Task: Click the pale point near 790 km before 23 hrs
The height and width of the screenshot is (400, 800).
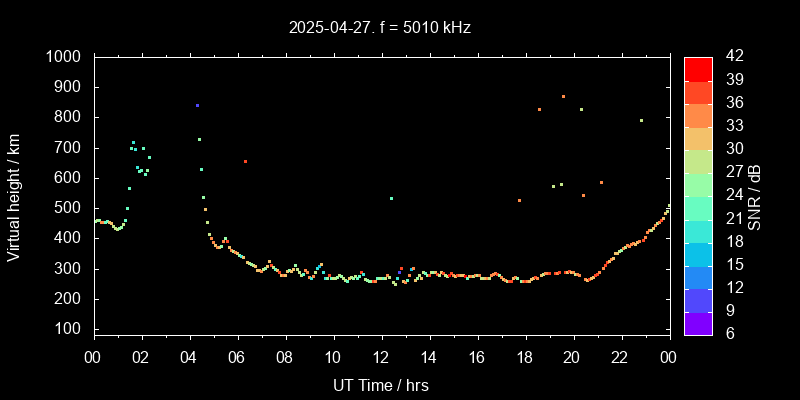Action: (641, 120)
